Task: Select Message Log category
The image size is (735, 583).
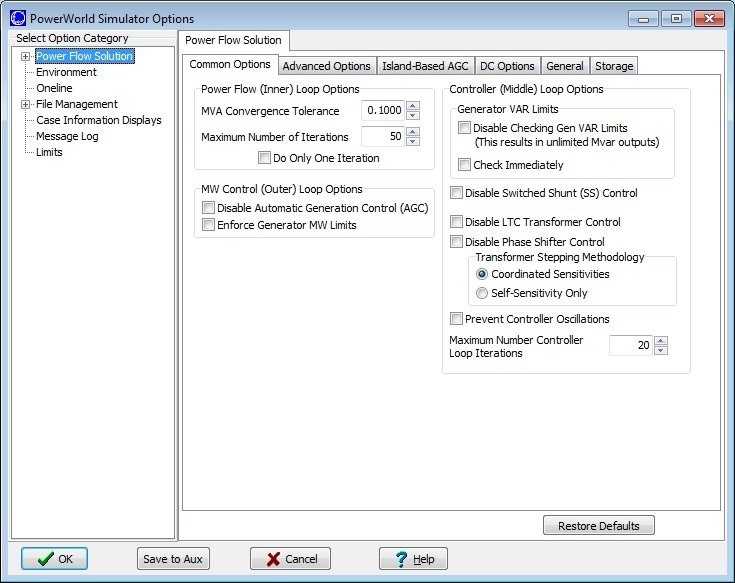Action: click(67, 136)
